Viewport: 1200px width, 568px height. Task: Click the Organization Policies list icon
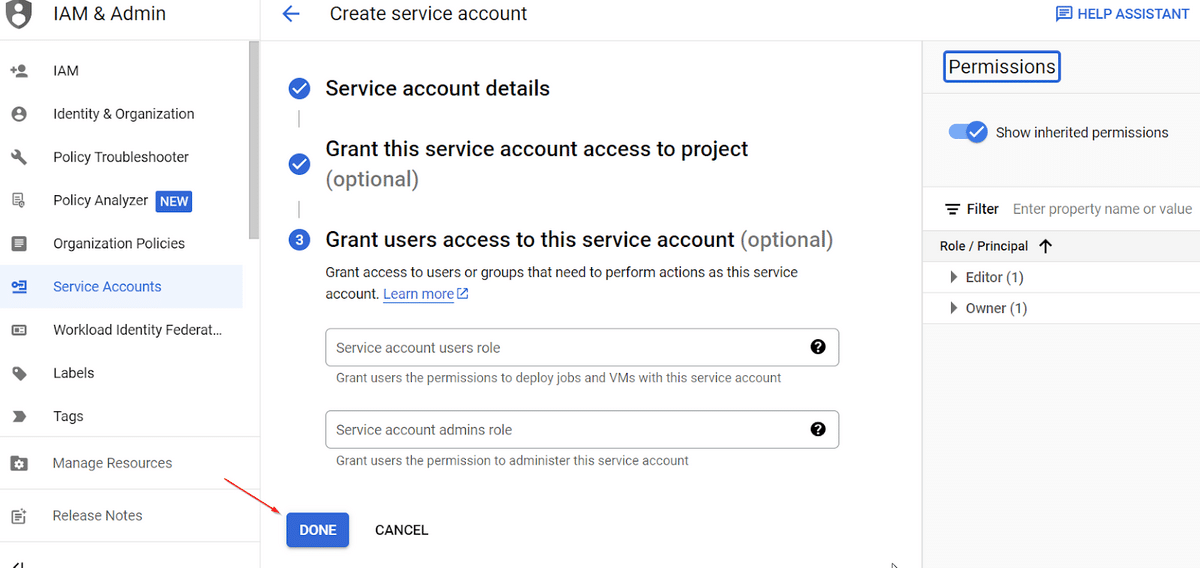pyautogui.click(x=18, y=243)
